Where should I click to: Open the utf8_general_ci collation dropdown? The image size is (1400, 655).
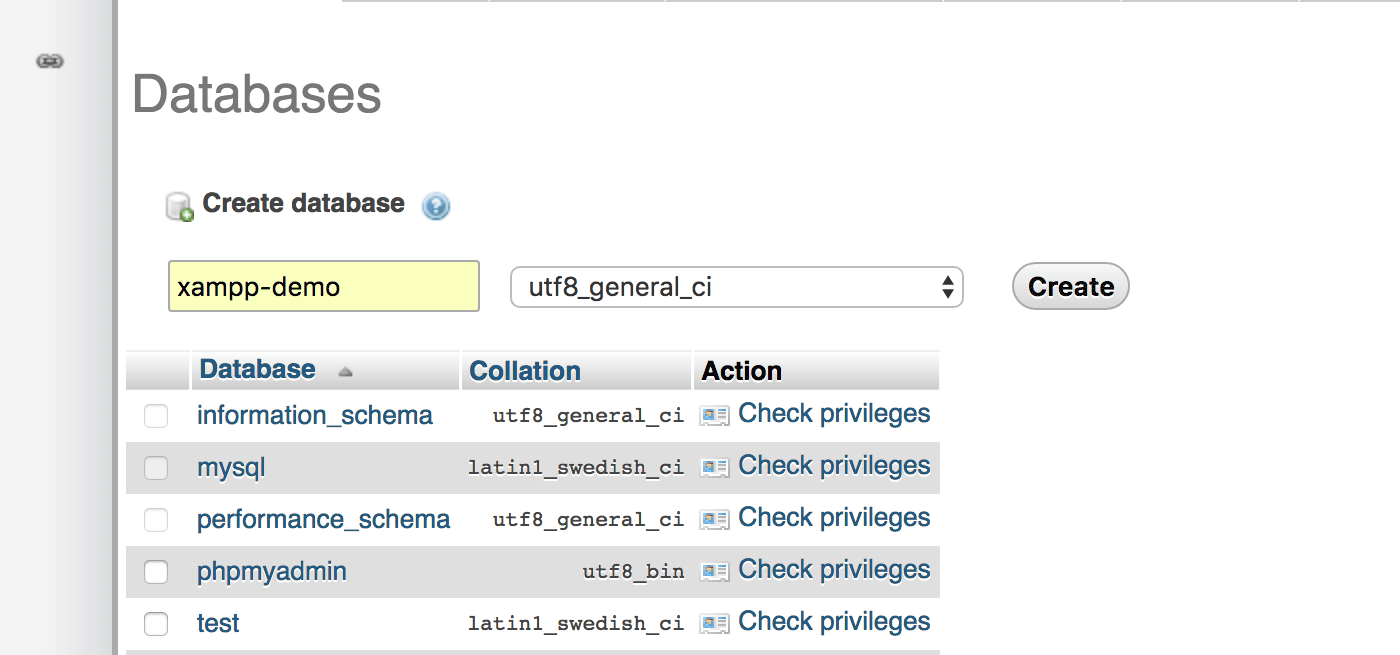(737, 287)
